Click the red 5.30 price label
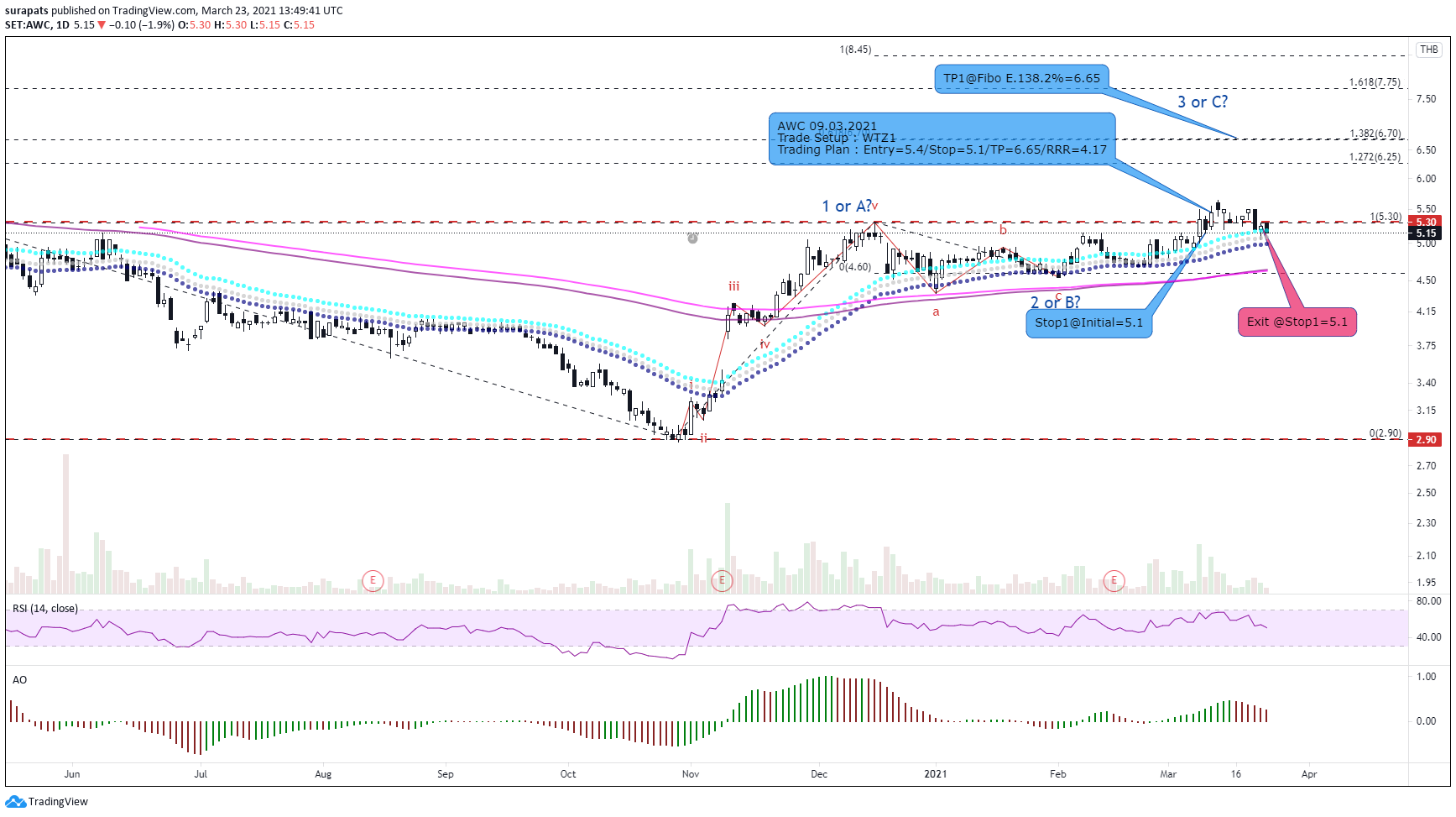1456x817 pixels. click(x=1426, y=223)
